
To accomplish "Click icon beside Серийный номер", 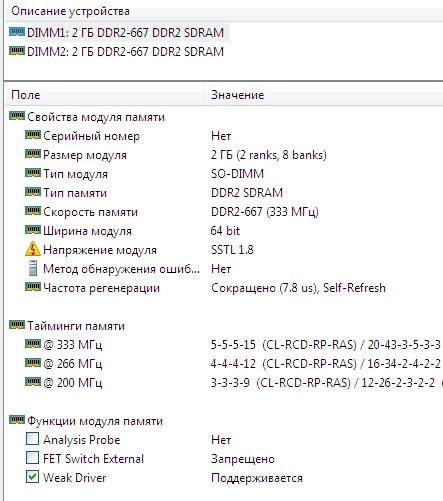I will click(33, 135).
